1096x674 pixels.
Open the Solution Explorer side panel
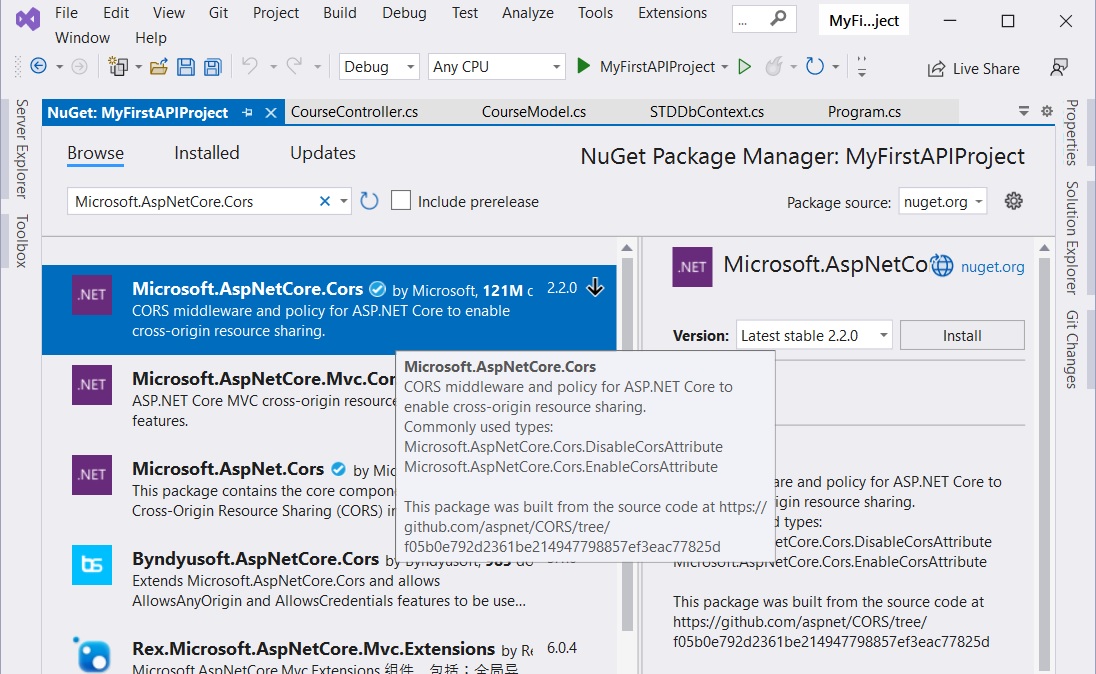[x=1072, y=238]
